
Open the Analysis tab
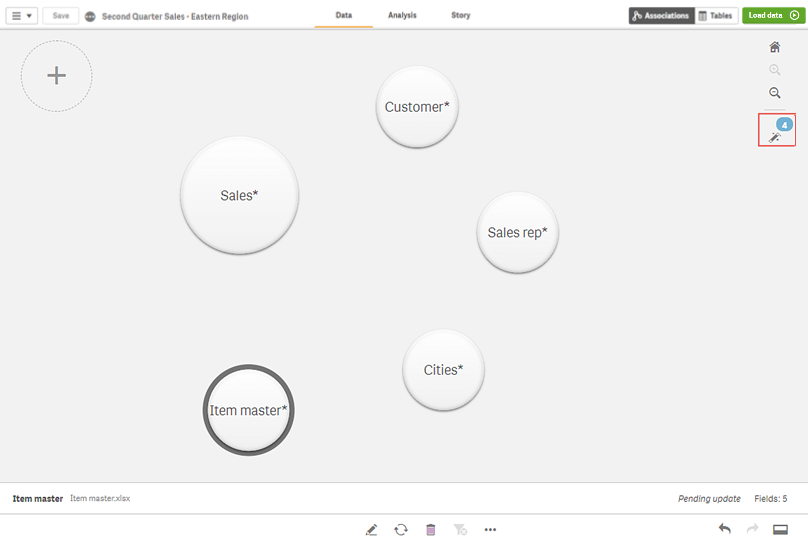click(402, 16)
